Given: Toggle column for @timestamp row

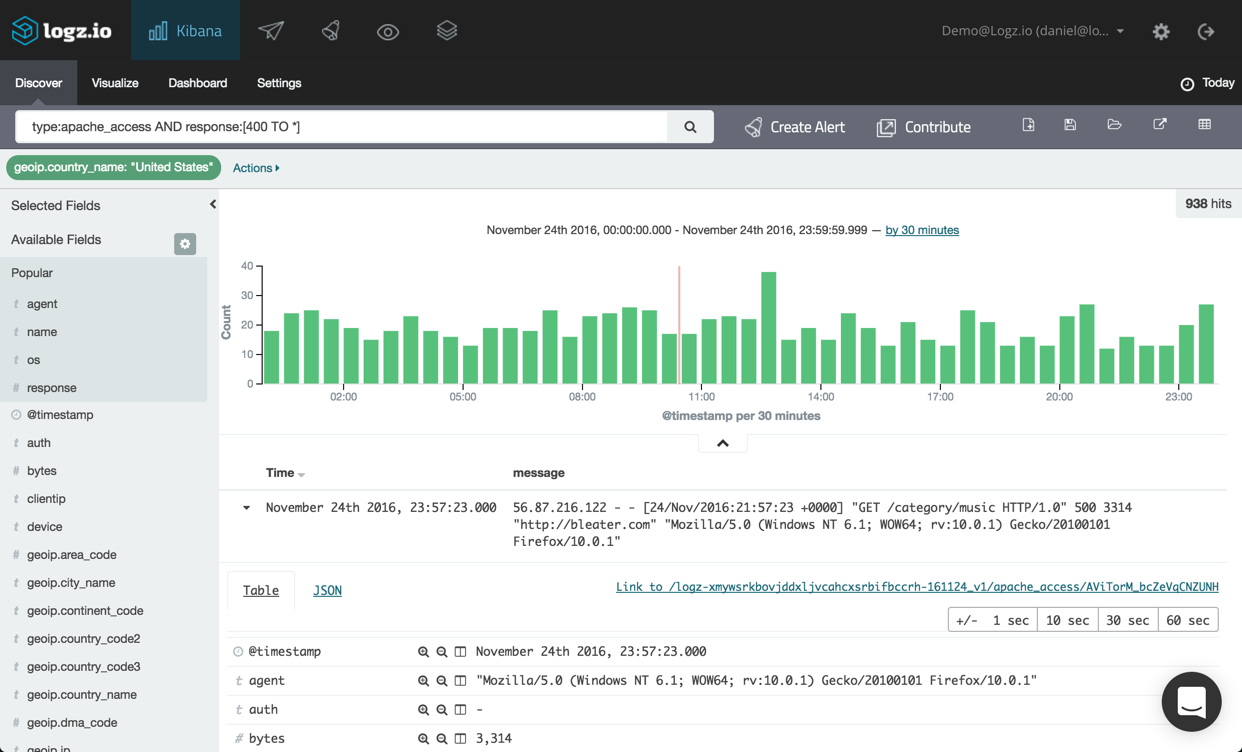Looking at the screenshot, I should [x=460, y=652].
